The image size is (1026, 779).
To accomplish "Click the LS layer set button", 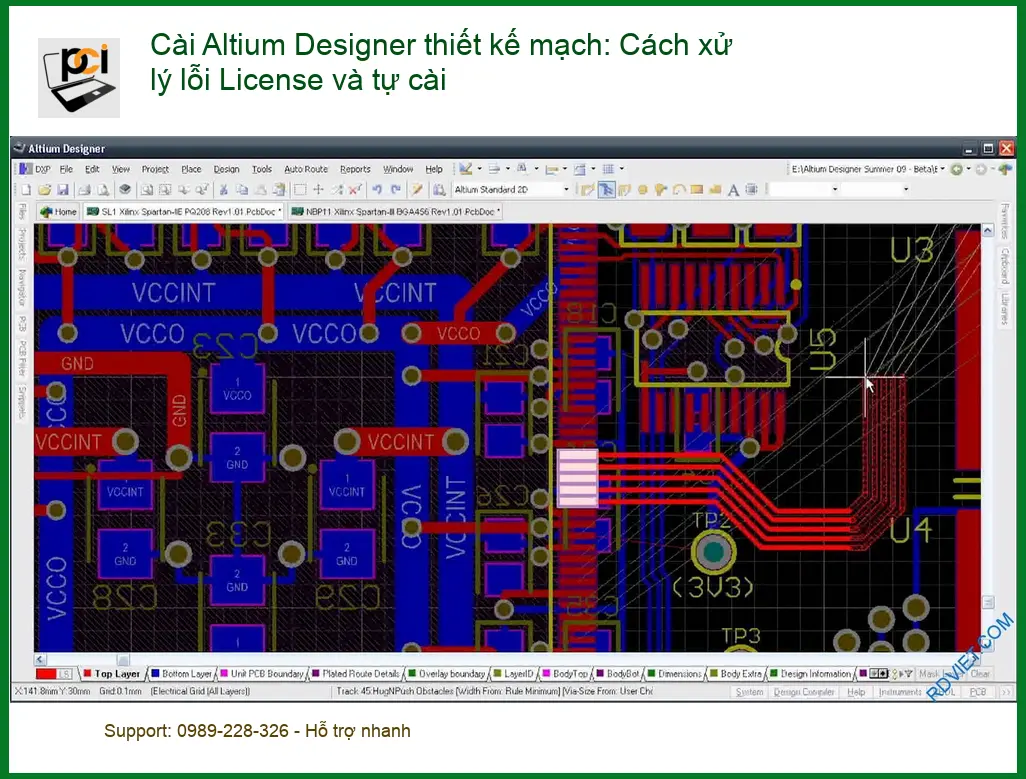I will click(x=65, y=674).
